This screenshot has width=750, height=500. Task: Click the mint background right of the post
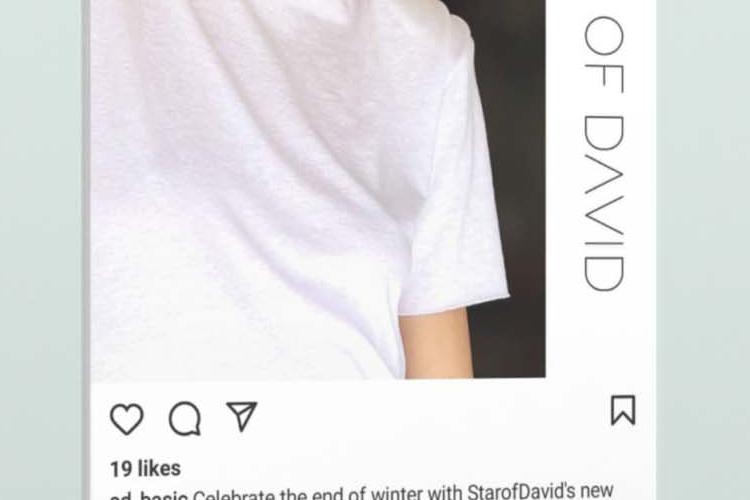703,250
